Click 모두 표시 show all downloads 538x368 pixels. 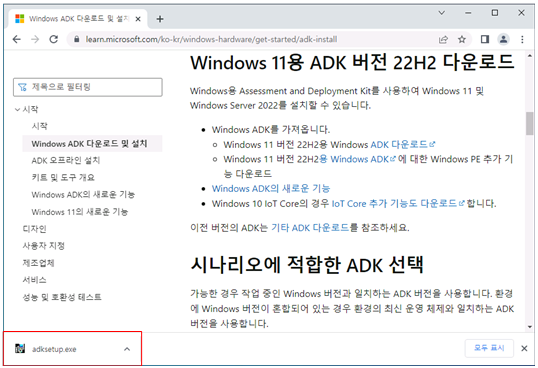tap(489, 348)
